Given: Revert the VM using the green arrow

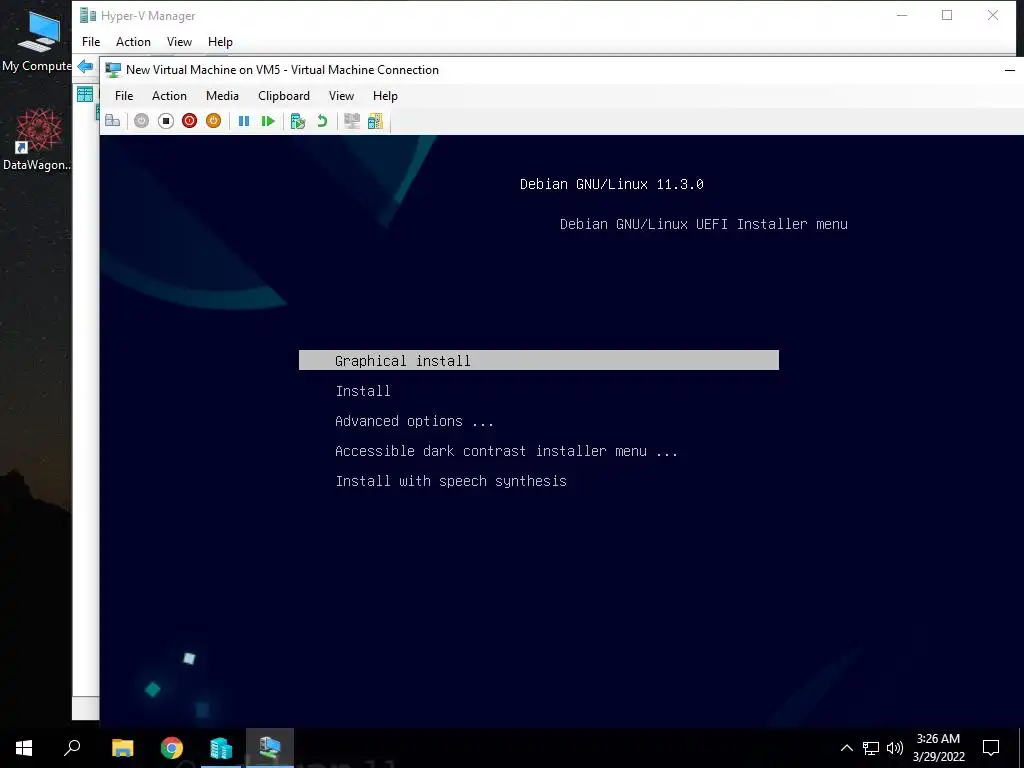Looking at the screenshot, I should point(322,121).
